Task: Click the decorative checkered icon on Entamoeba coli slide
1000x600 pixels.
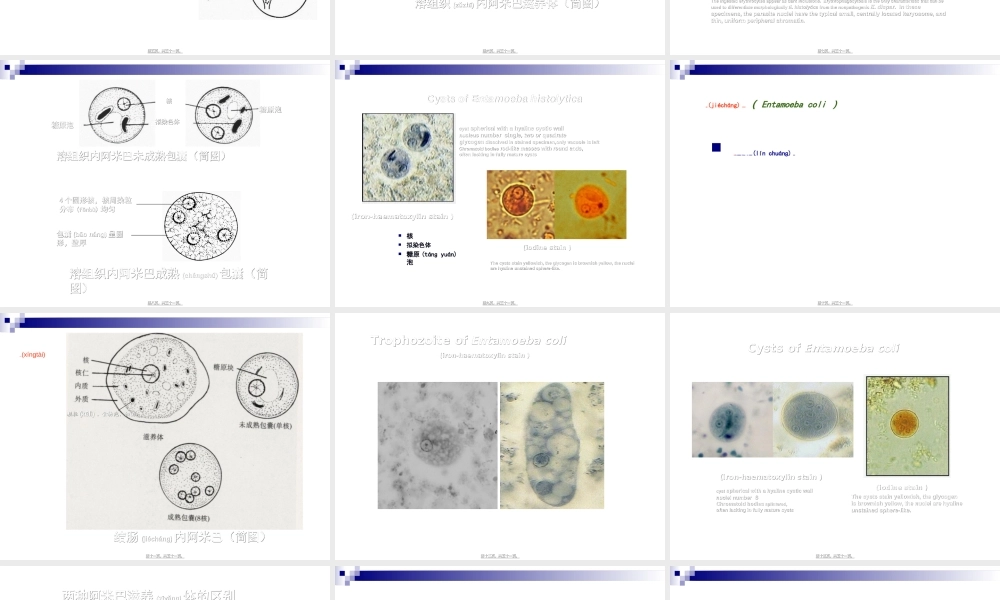Action: click(x=684, y=69)
